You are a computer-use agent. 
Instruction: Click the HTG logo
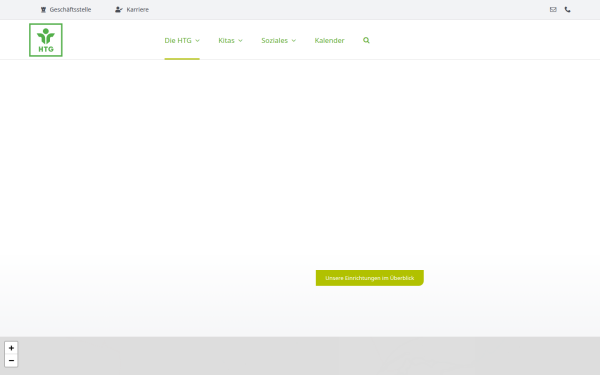tap(46, 40)
